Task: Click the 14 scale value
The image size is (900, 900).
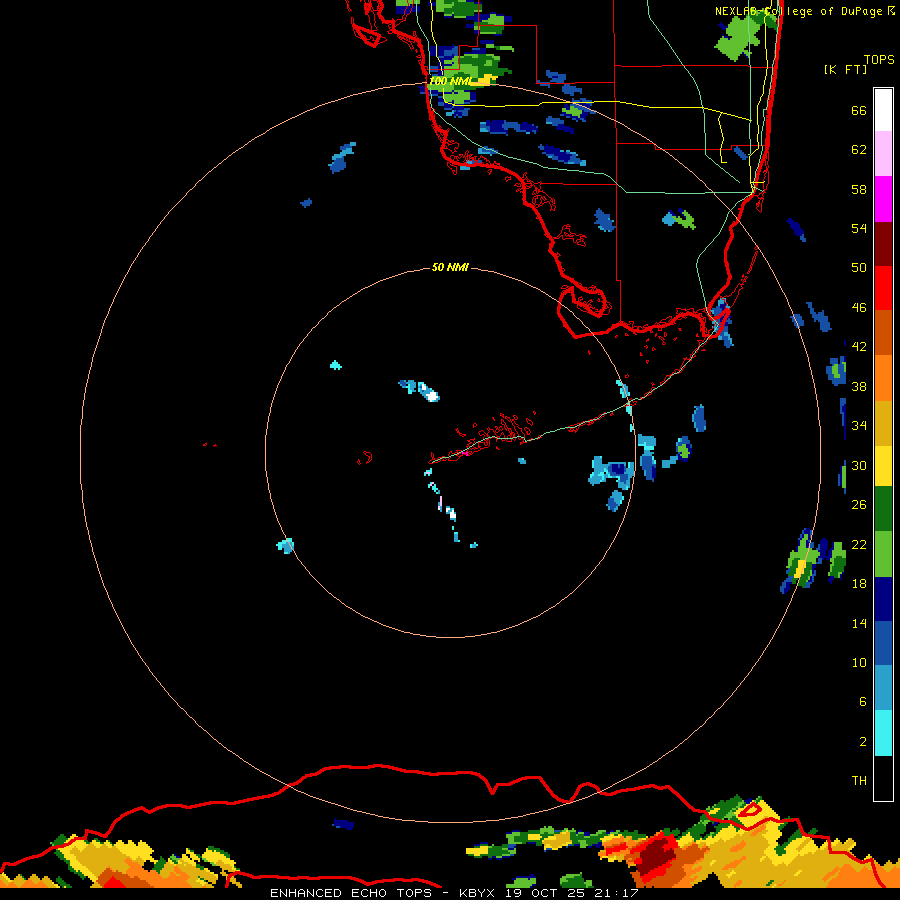Action: (859, 623)
